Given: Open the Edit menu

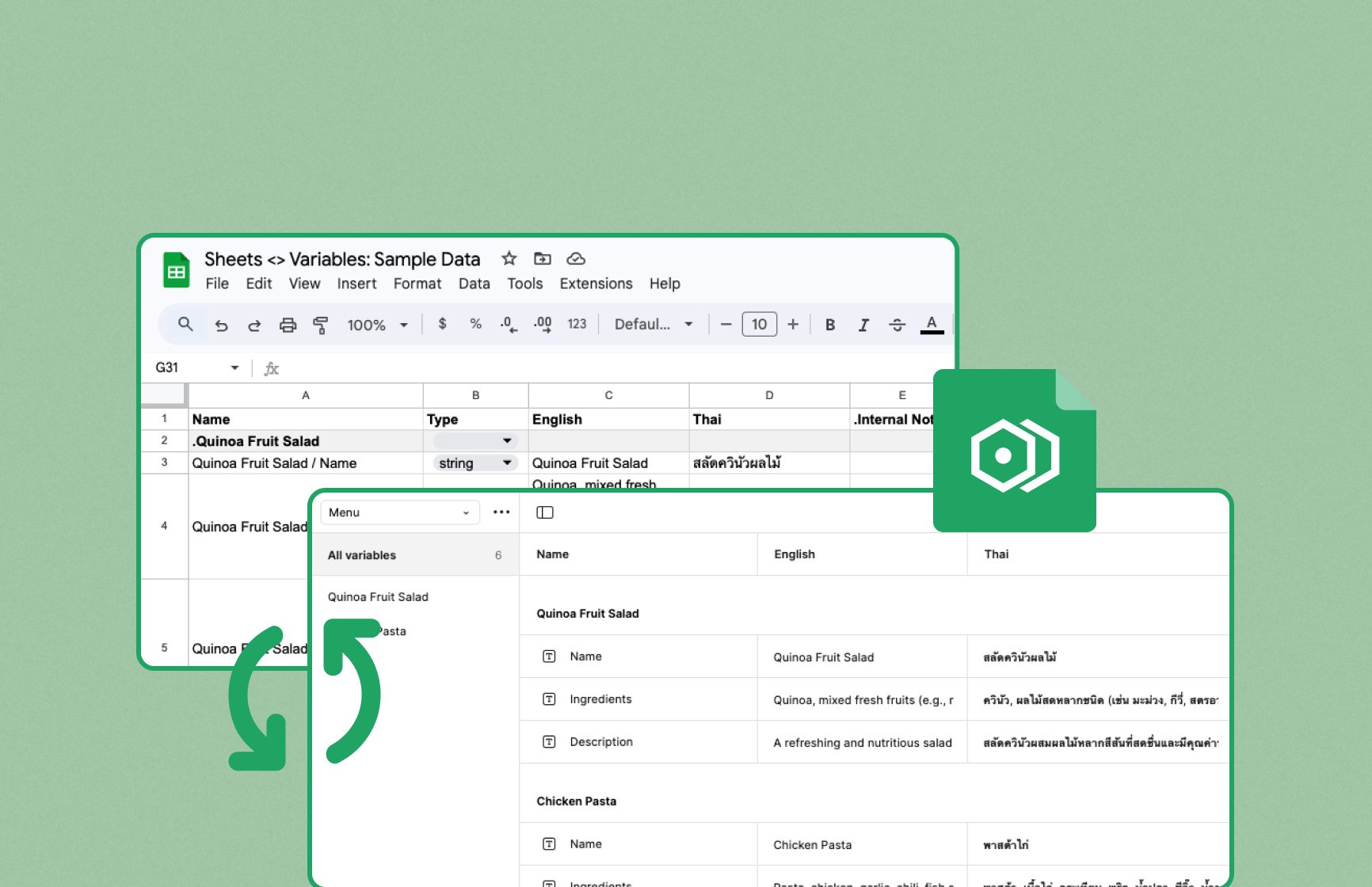Looking at the screenshot, I should (259, 284).
